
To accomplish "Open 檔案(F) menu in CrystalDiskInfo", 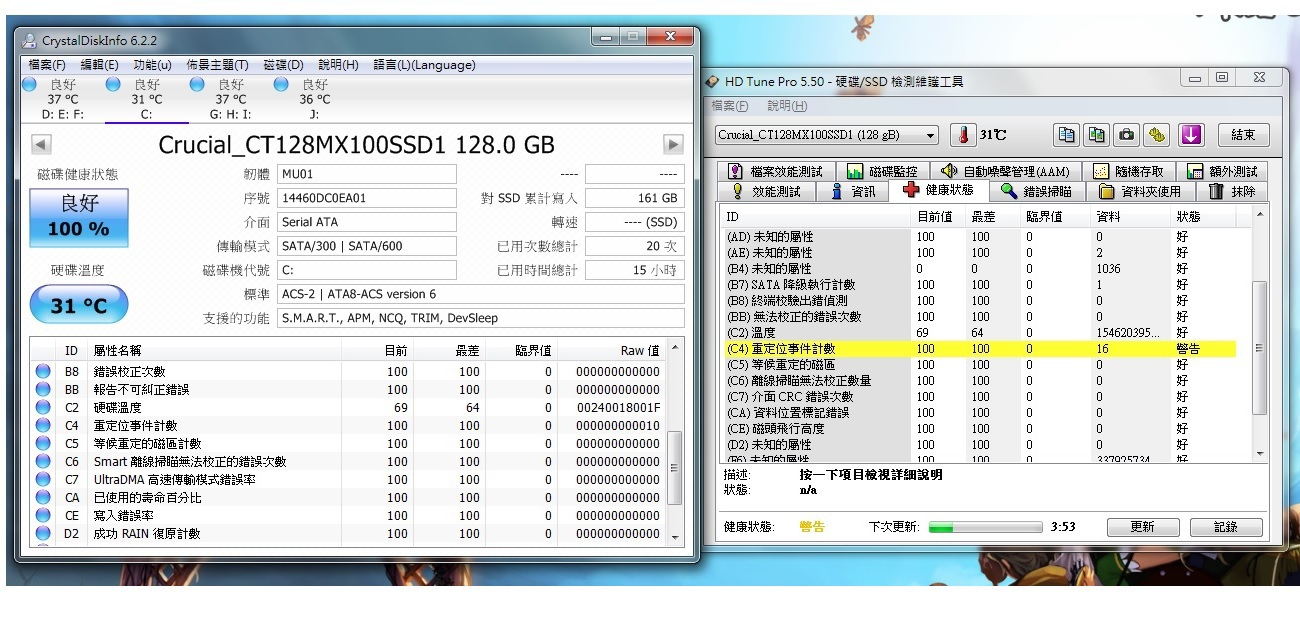I will tap(47, 65).
